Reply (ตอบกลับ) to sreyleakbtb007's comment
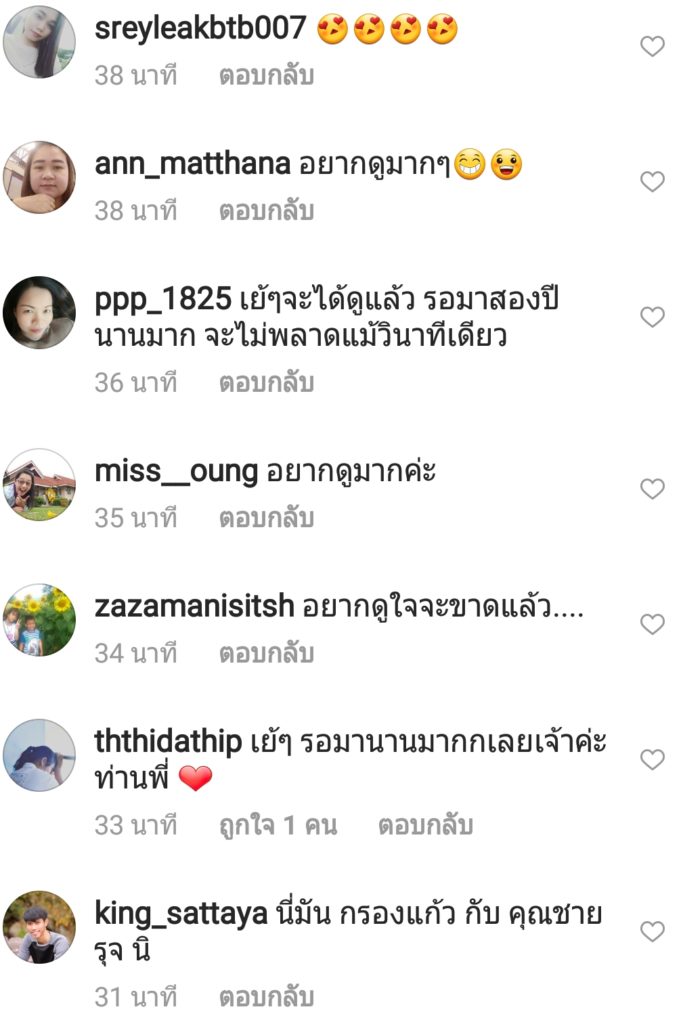The width and height of the screenshot is (681, 1024). (x=266, y=76)
